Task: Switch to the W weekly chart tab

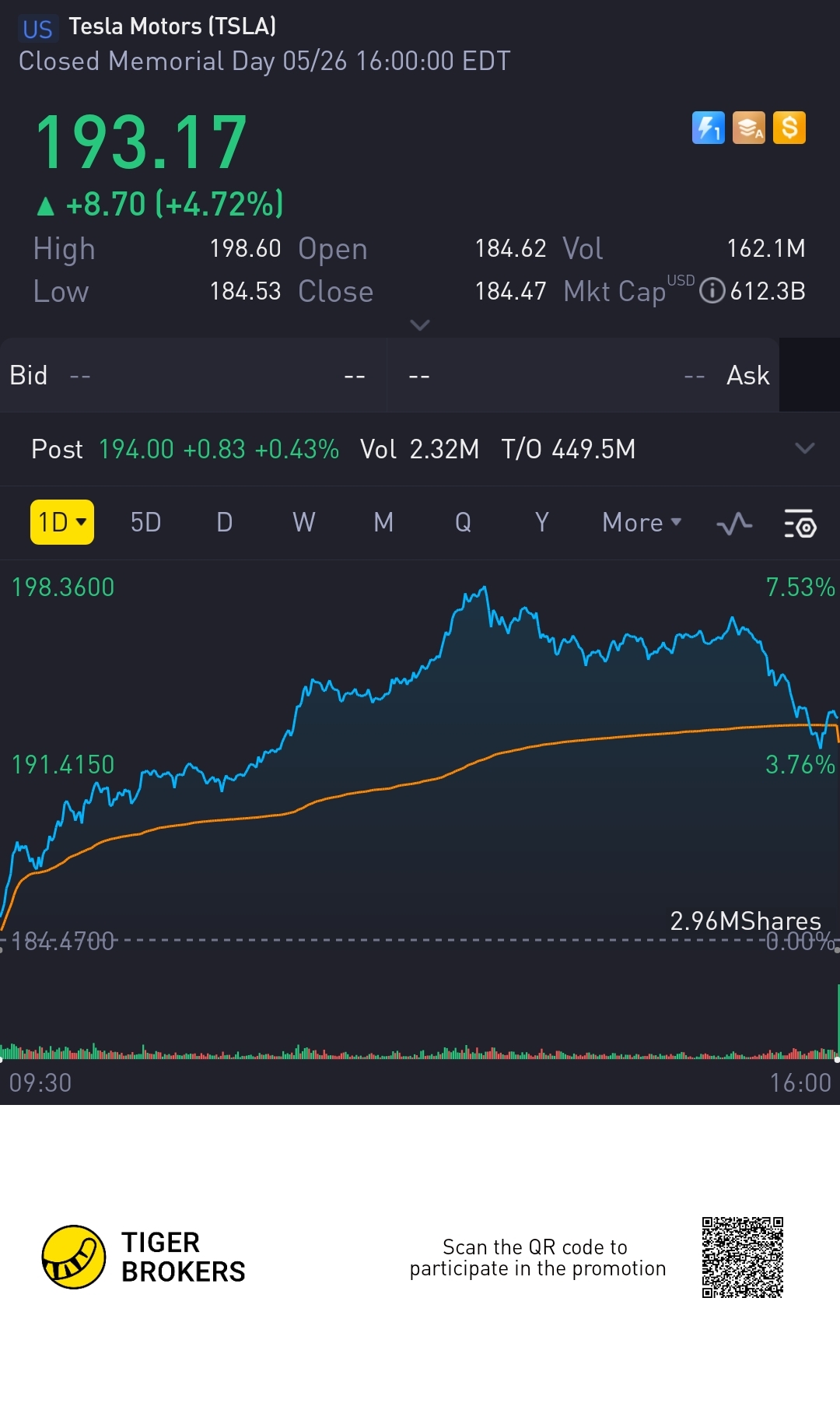Action: click(303, 522)
